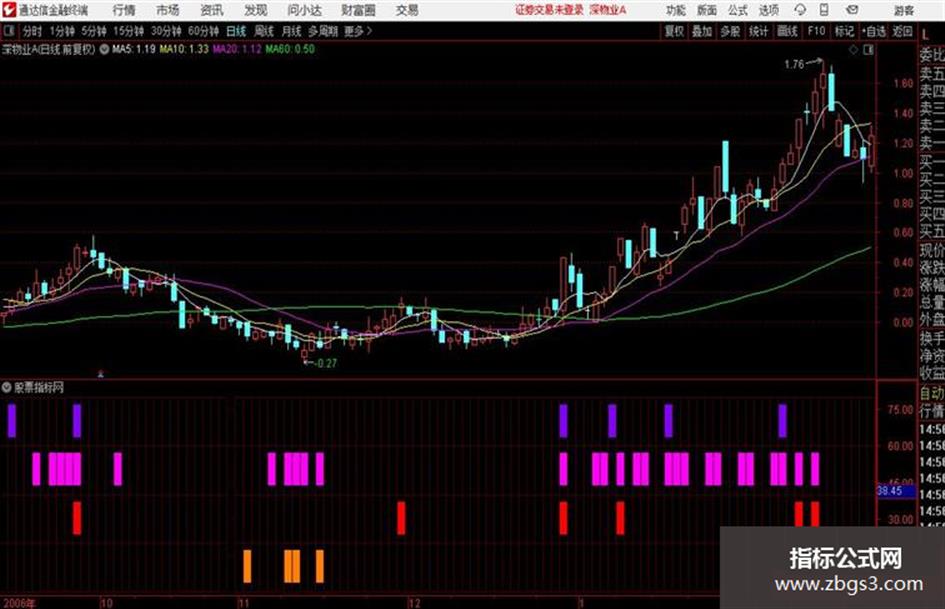Switch to 1分钟 chart period
Image resolution: width=945 pixels, height=609 pixels.
(x=62, y=31)
